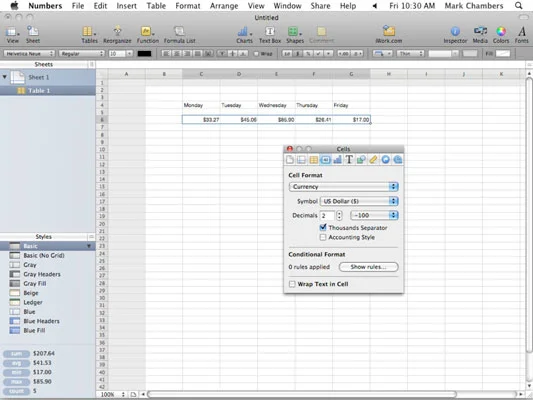Select the Text inspector tab icon
The width and height of the screenshot is (533, 400).
point(349,159)
